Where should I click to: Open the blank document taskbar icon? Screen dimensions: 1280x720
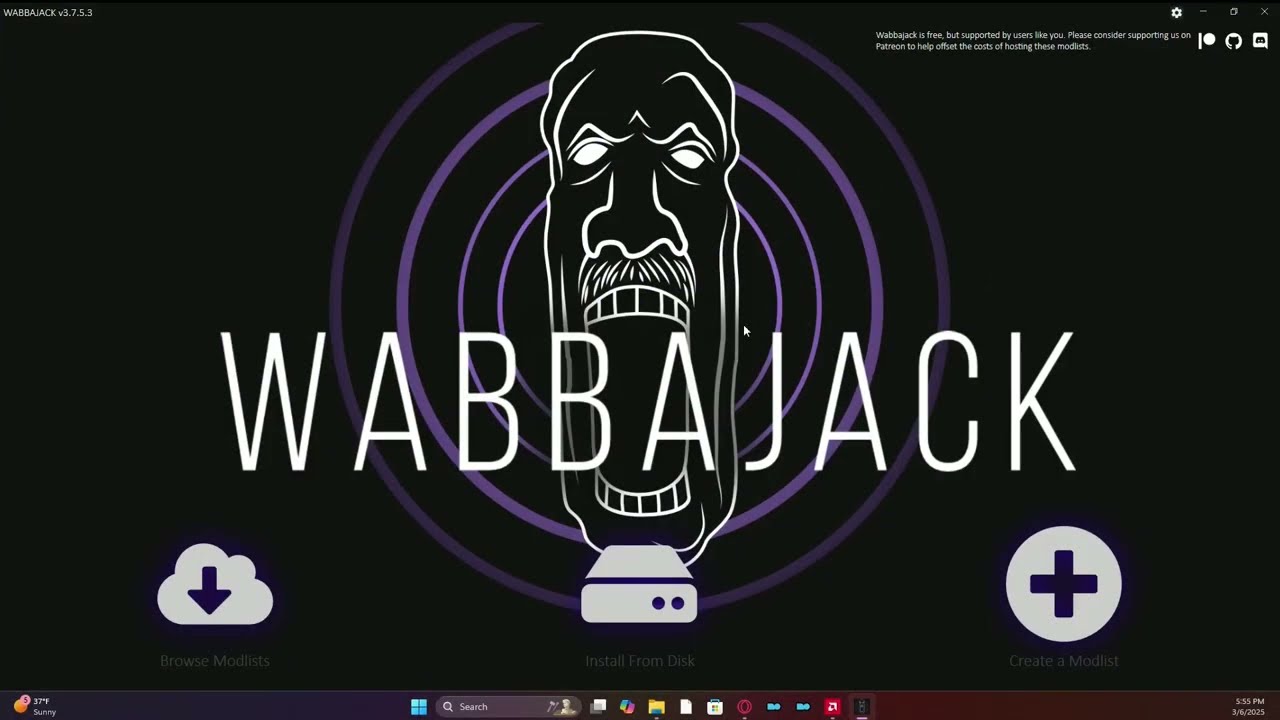coord(685,707)
